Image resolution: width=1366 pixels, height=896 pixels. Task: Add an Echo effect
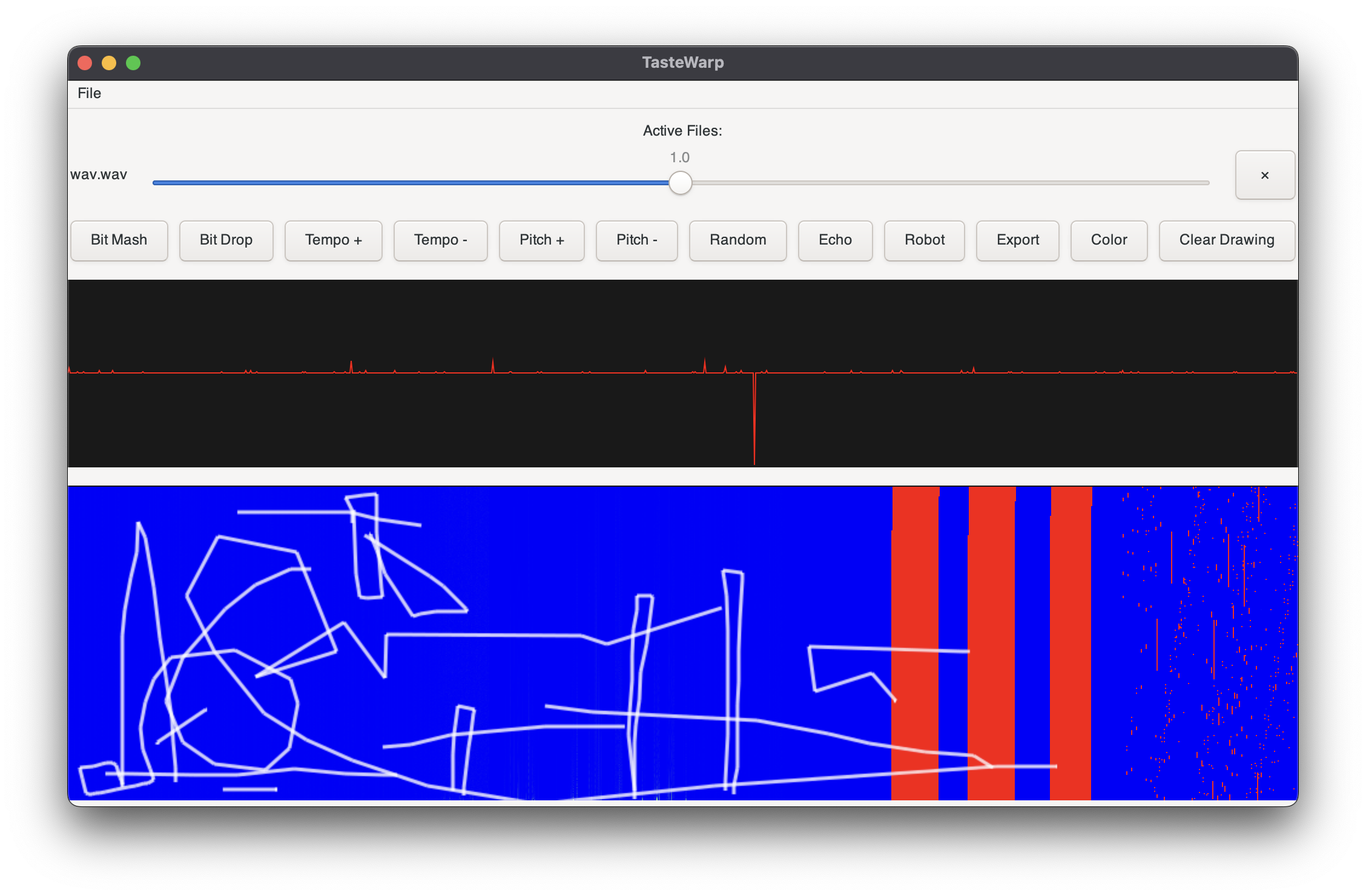click(x=835, y=240)
